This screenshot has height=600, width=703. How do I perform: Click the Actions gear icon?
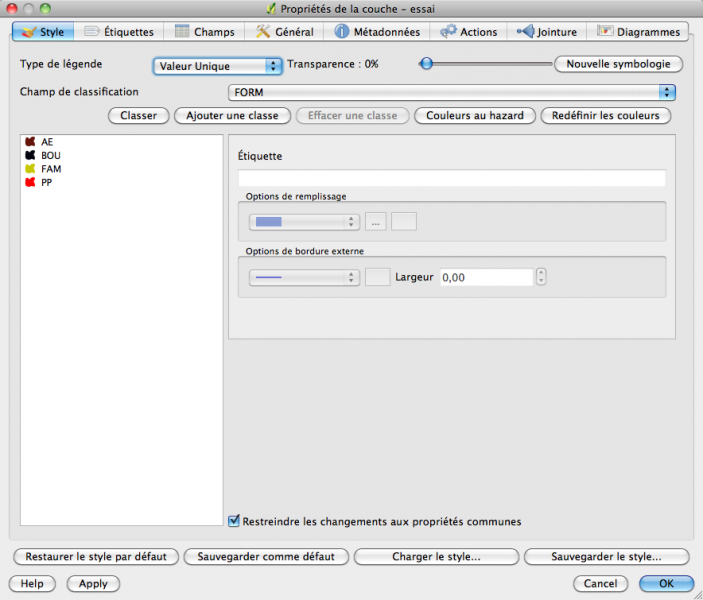(449, 32)
